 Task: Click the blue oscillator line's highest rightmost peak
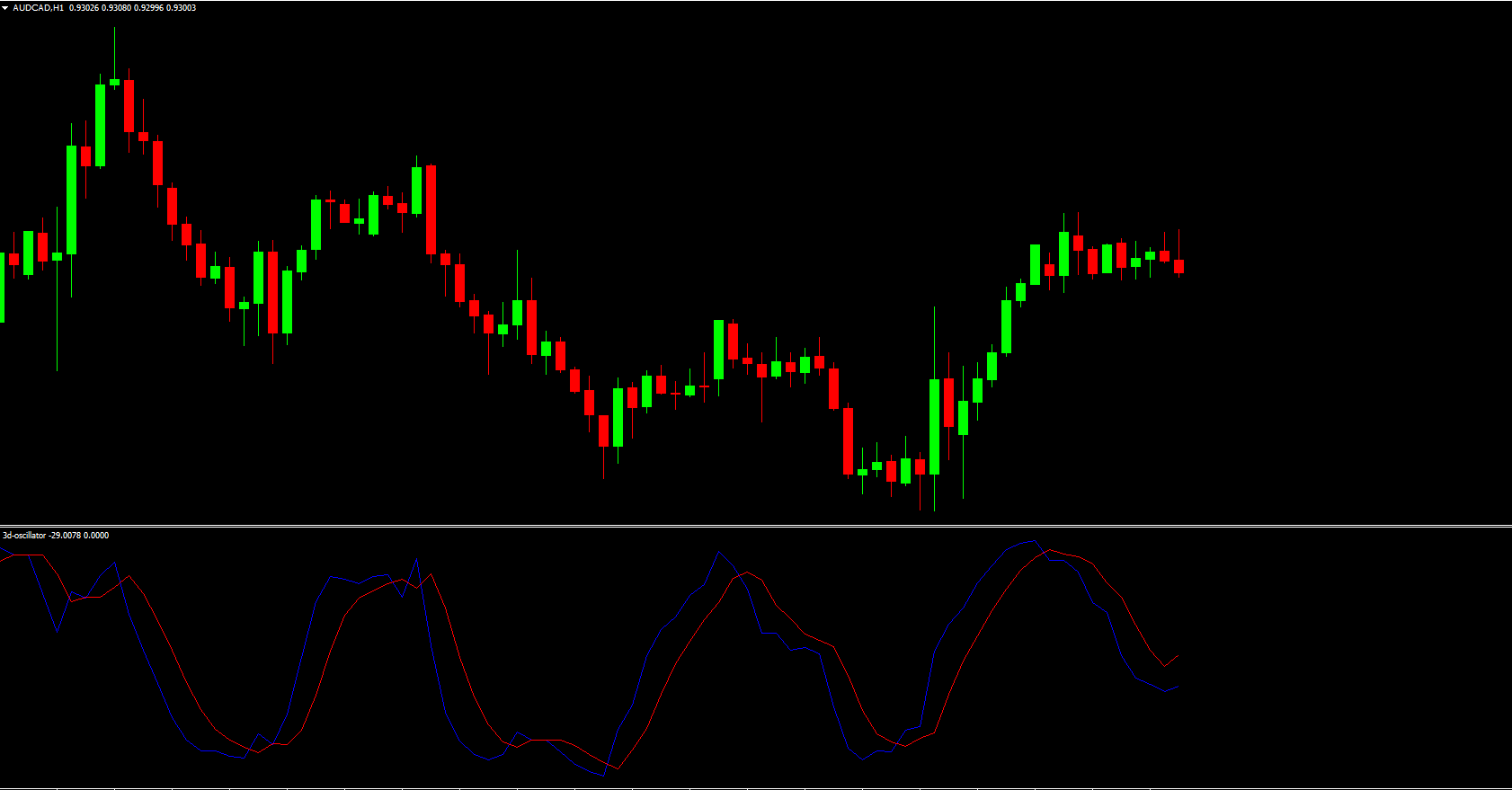point(1034,541)
